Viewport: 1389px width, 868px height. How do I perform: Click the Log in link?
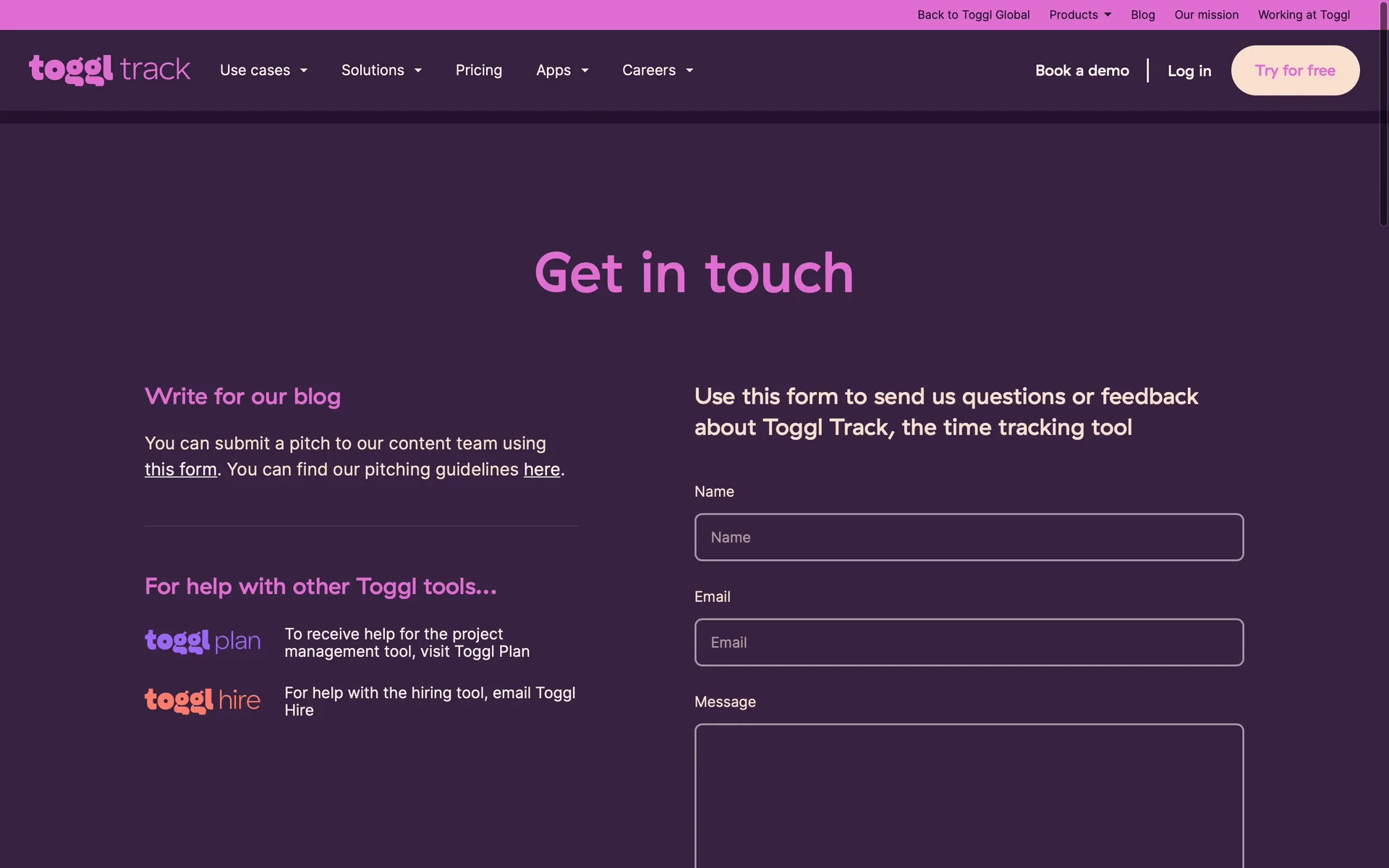point(1189,70)
